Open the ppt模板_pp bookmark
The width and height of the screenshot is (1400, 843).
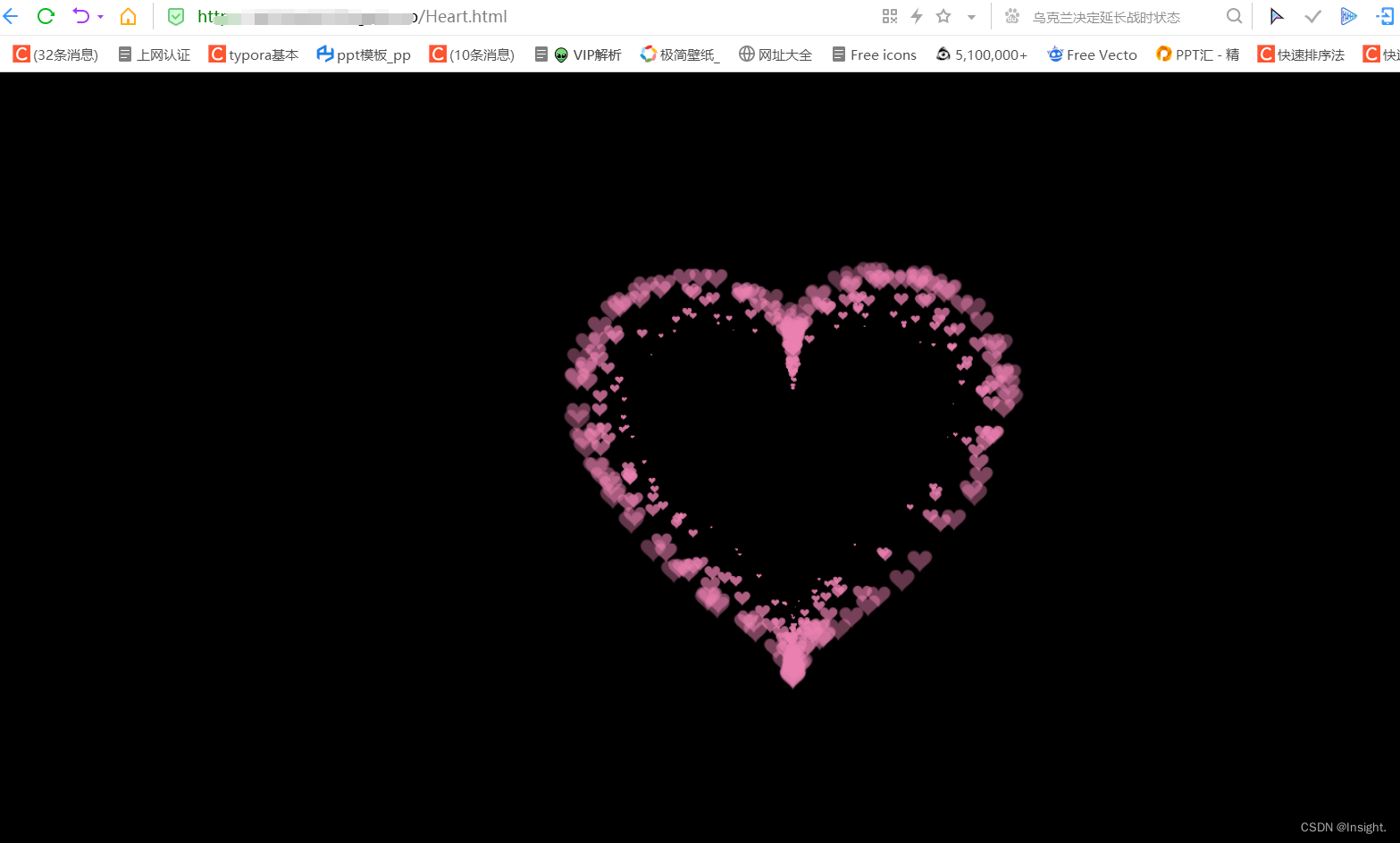[364, 54]
